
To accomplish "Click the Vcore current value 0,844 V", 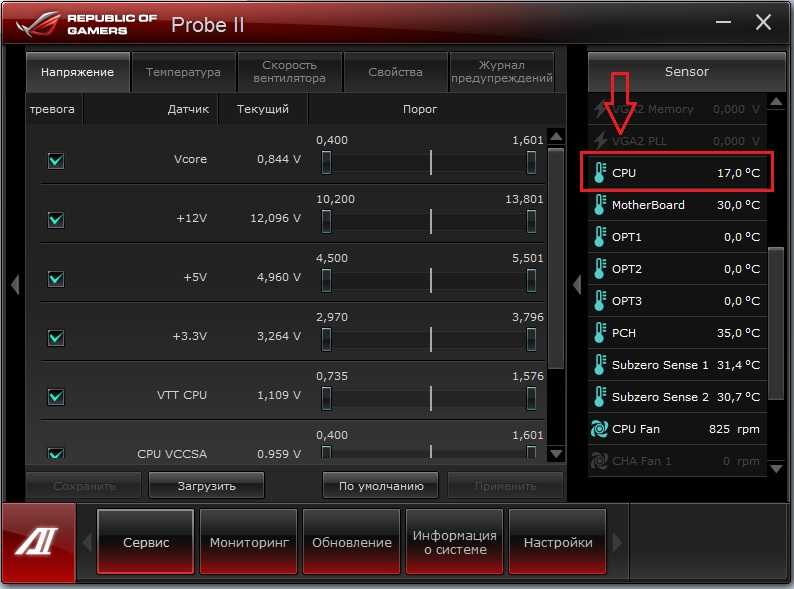I will click(279, 159).
